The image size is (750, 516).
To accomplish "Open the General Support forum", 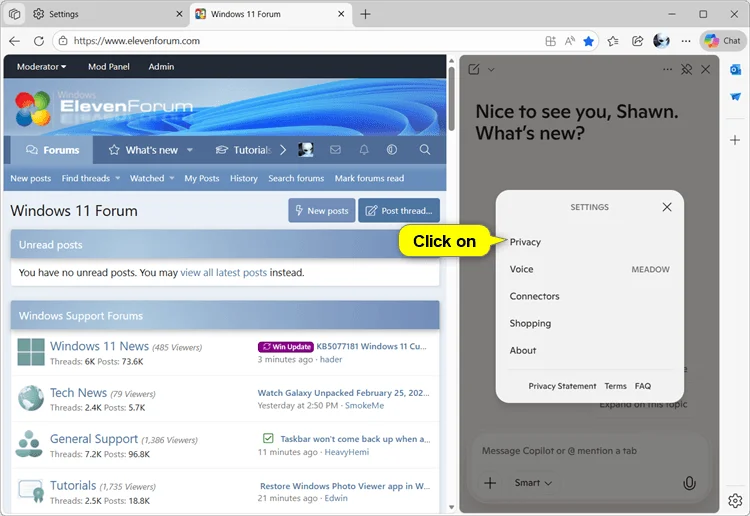I will coord(94,439).
